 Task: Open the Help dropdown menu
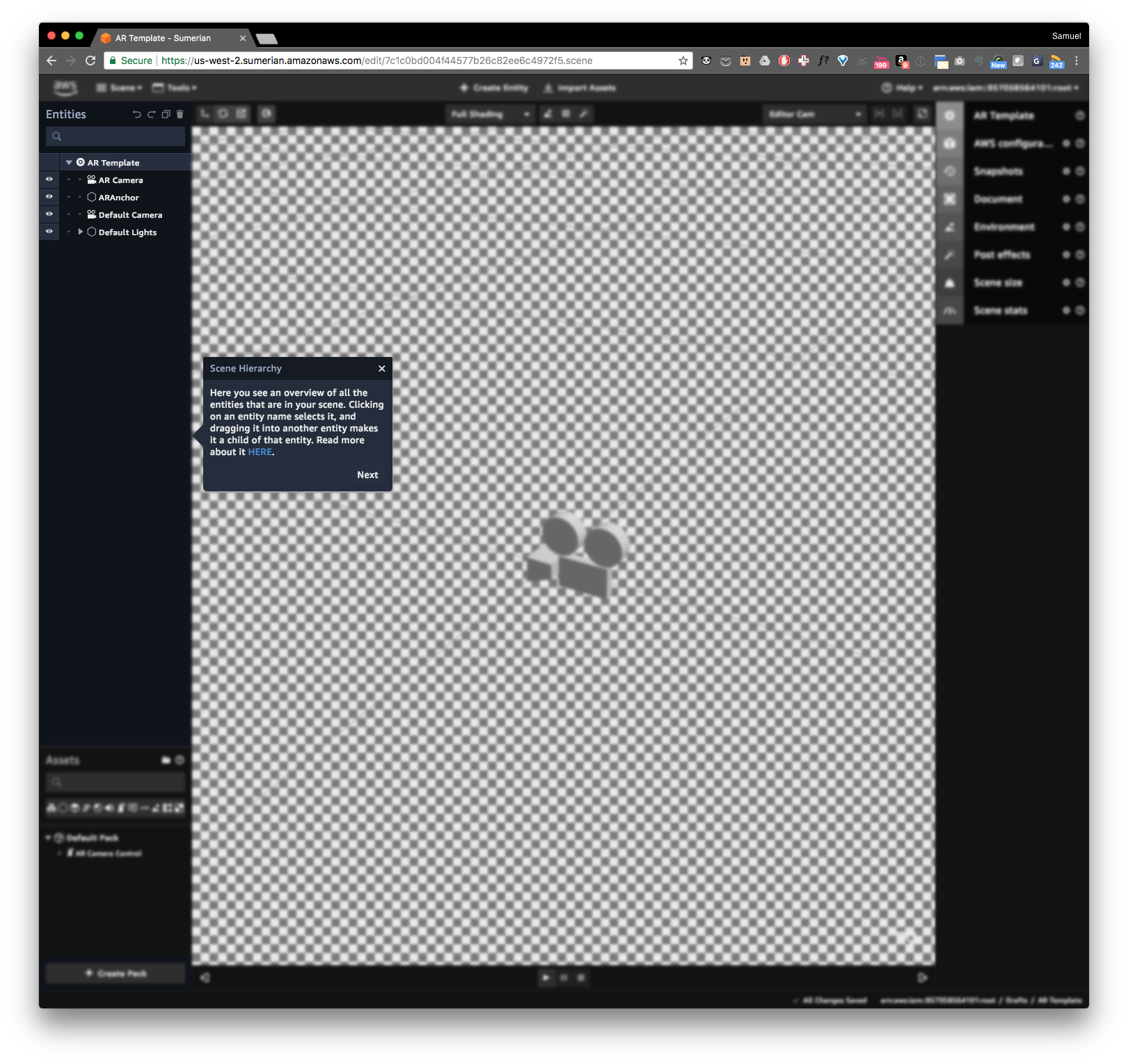click(x=902, y=88)
